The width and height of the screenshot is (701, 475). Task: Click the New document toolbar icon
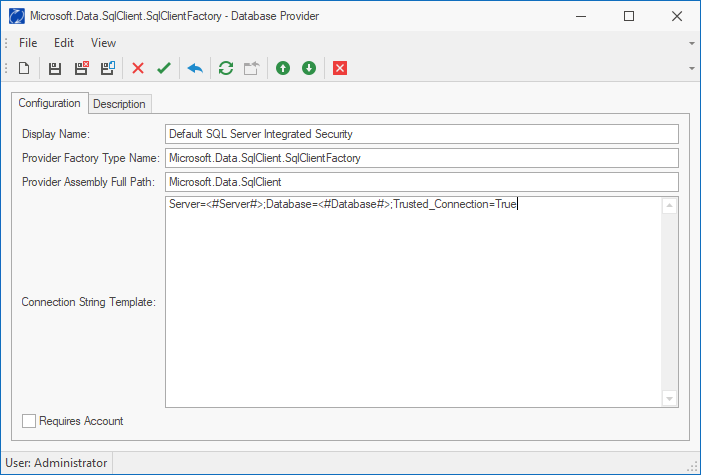(x=24, y=68)
